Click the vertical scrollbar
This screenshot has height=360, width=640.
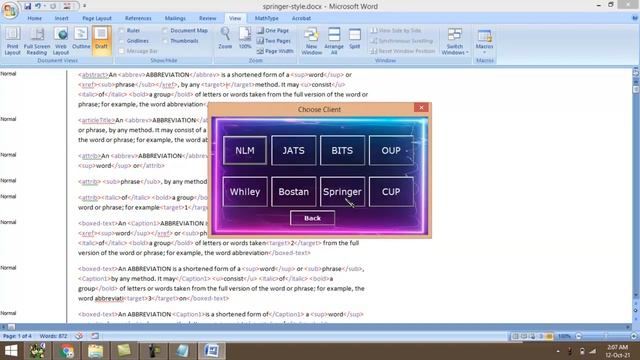click(636, 184)
